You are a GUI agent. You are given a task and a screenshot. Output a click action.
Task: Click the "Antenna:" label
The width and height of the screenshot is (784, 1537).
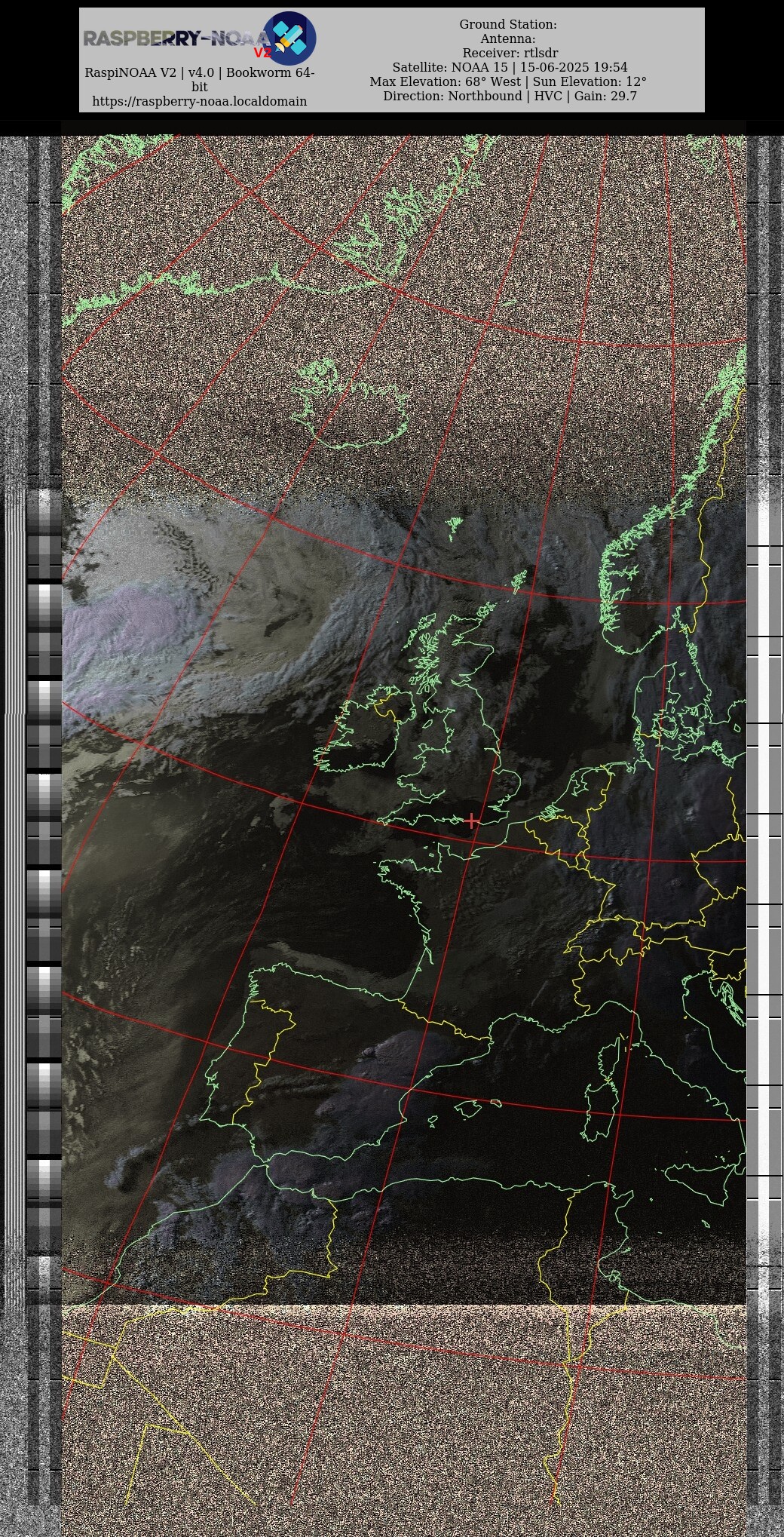(508, 39)
